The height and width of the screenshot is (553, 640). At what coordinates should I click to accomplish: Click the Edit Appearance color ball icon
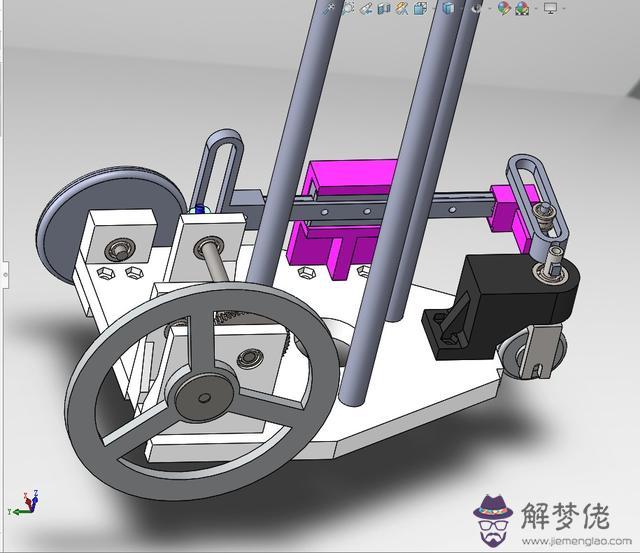point(504,8)
